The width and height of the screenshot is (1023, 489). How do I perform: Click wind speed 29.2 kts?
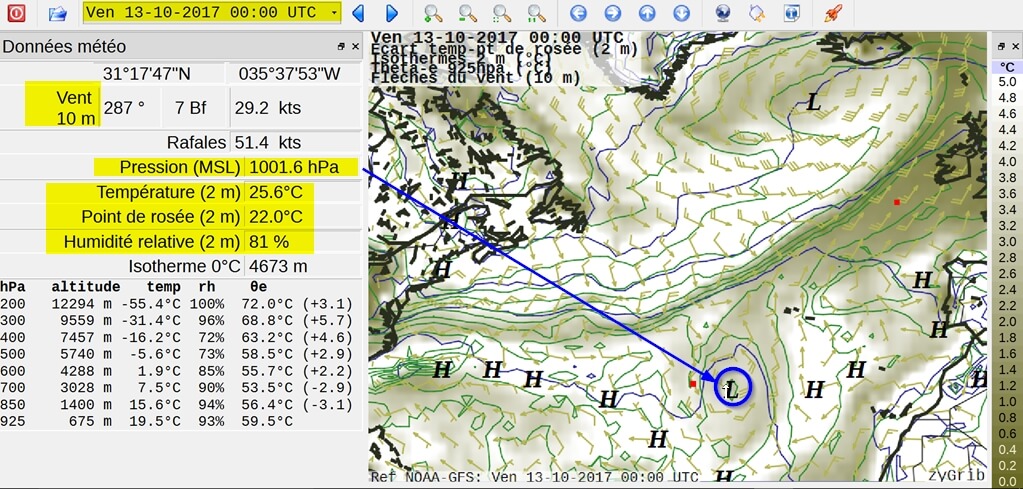[267, 108]
